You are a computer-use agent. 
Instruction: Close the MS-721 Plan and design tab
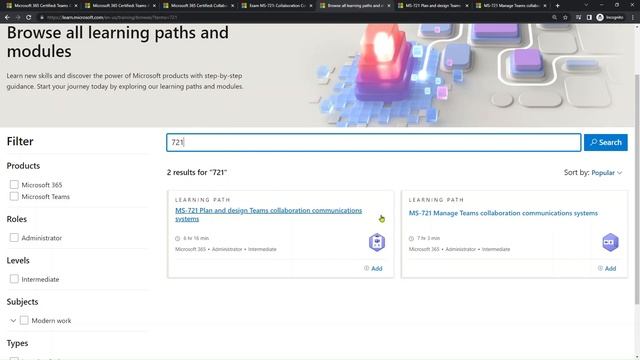[467, 6]
